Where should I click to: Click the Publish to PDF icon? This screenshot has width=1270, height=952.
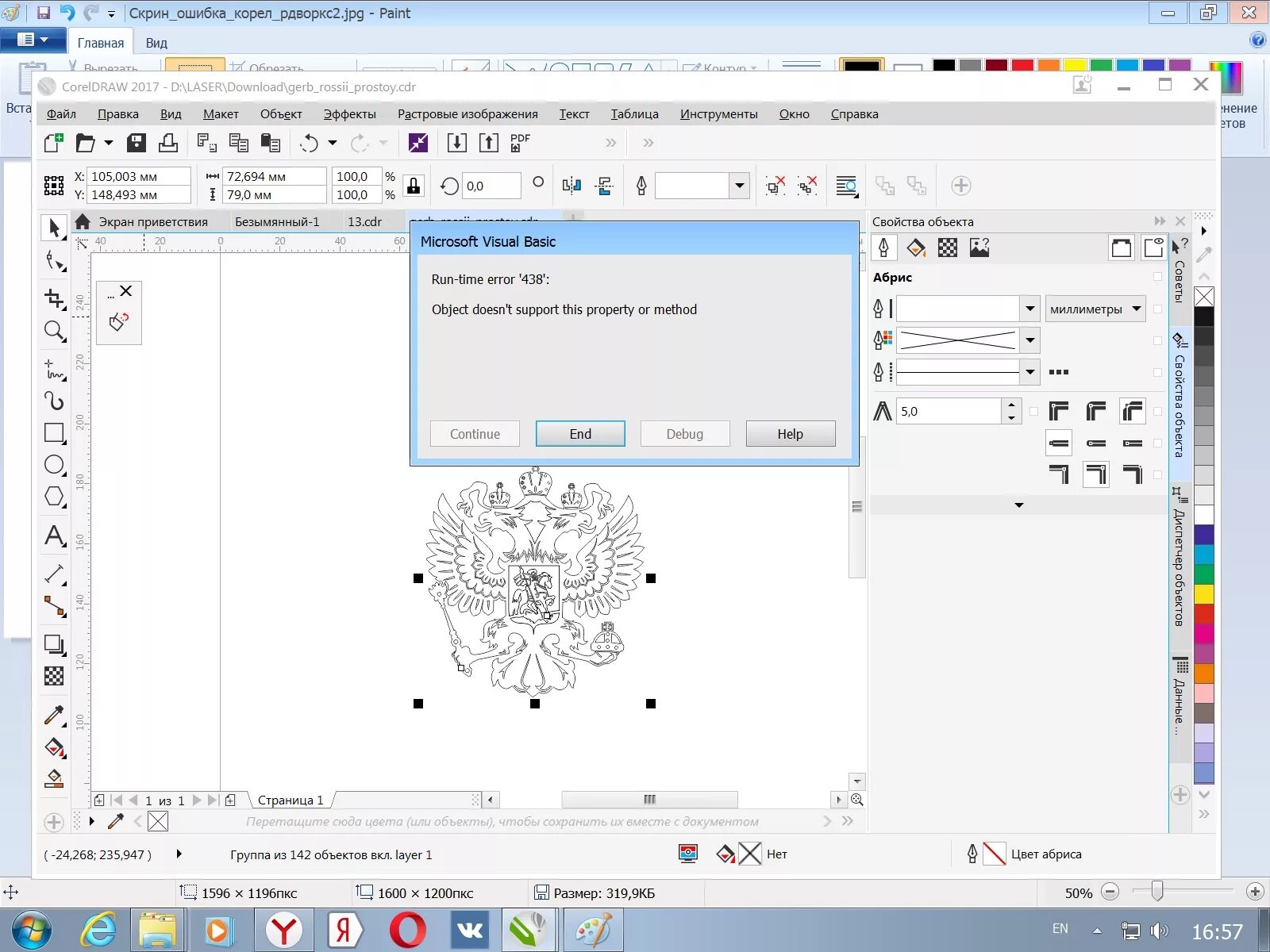520,143
